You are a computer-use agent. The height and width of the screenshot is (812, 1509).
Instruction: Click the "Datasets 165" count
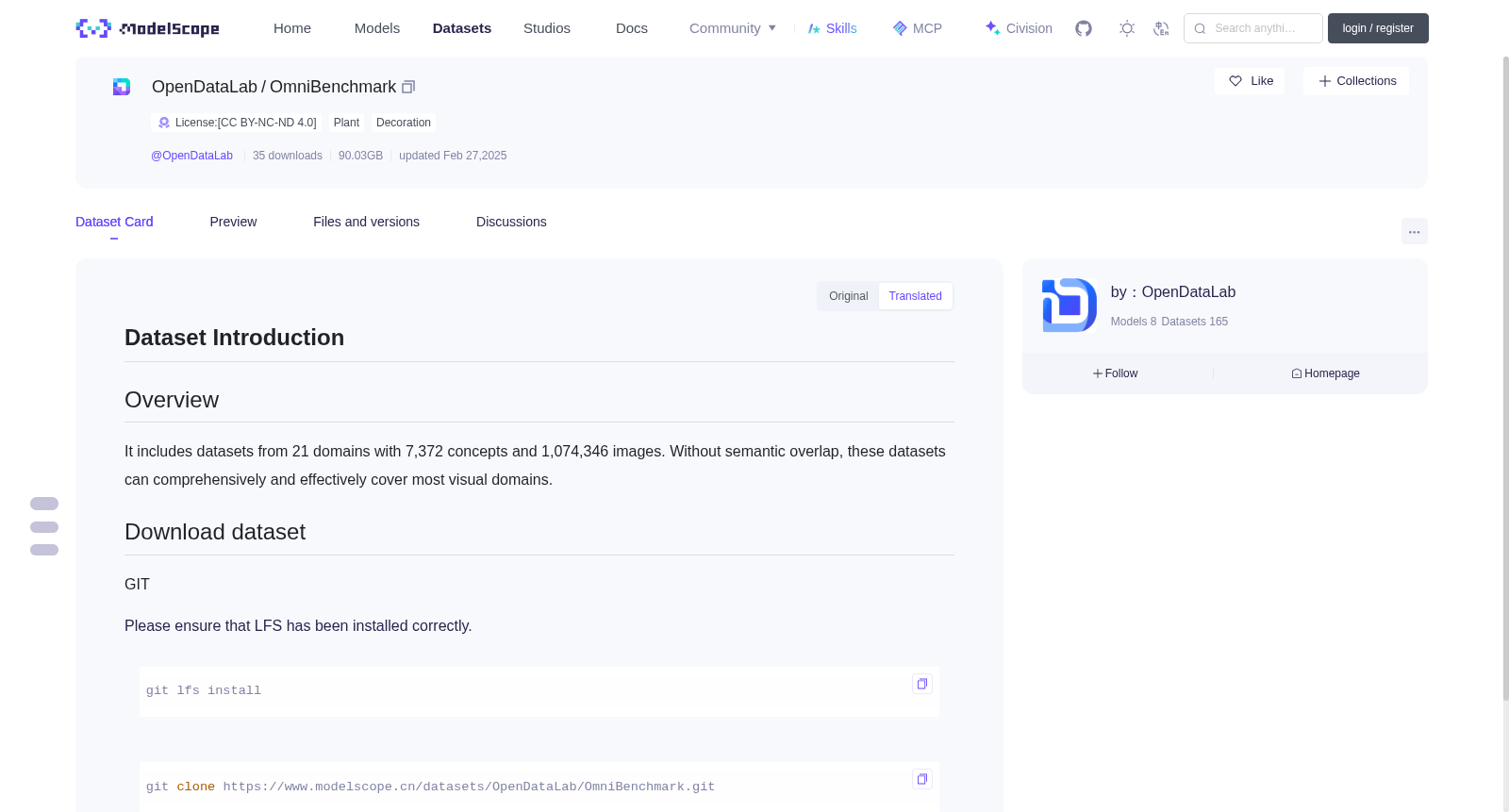point(1195,322)
